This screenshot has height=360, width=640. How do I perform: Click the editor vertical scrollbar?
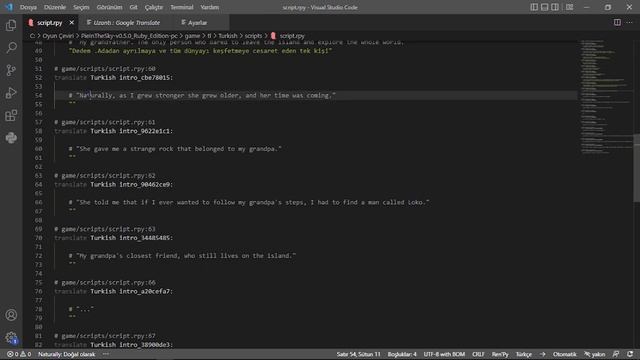[x=636, y=168]
